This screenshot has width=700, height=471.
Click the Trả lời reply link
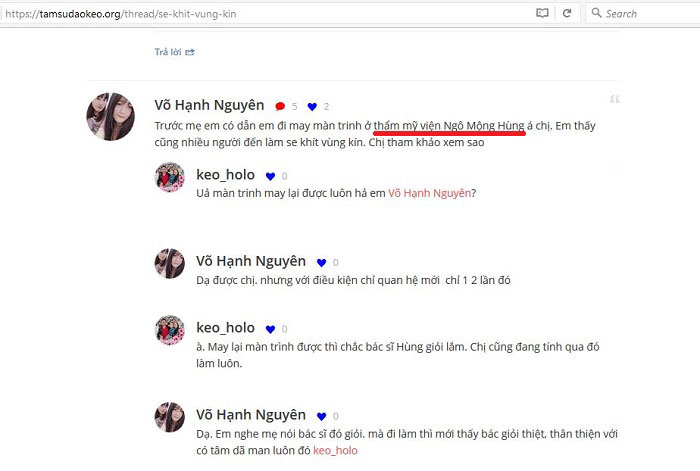coord(175,52)
